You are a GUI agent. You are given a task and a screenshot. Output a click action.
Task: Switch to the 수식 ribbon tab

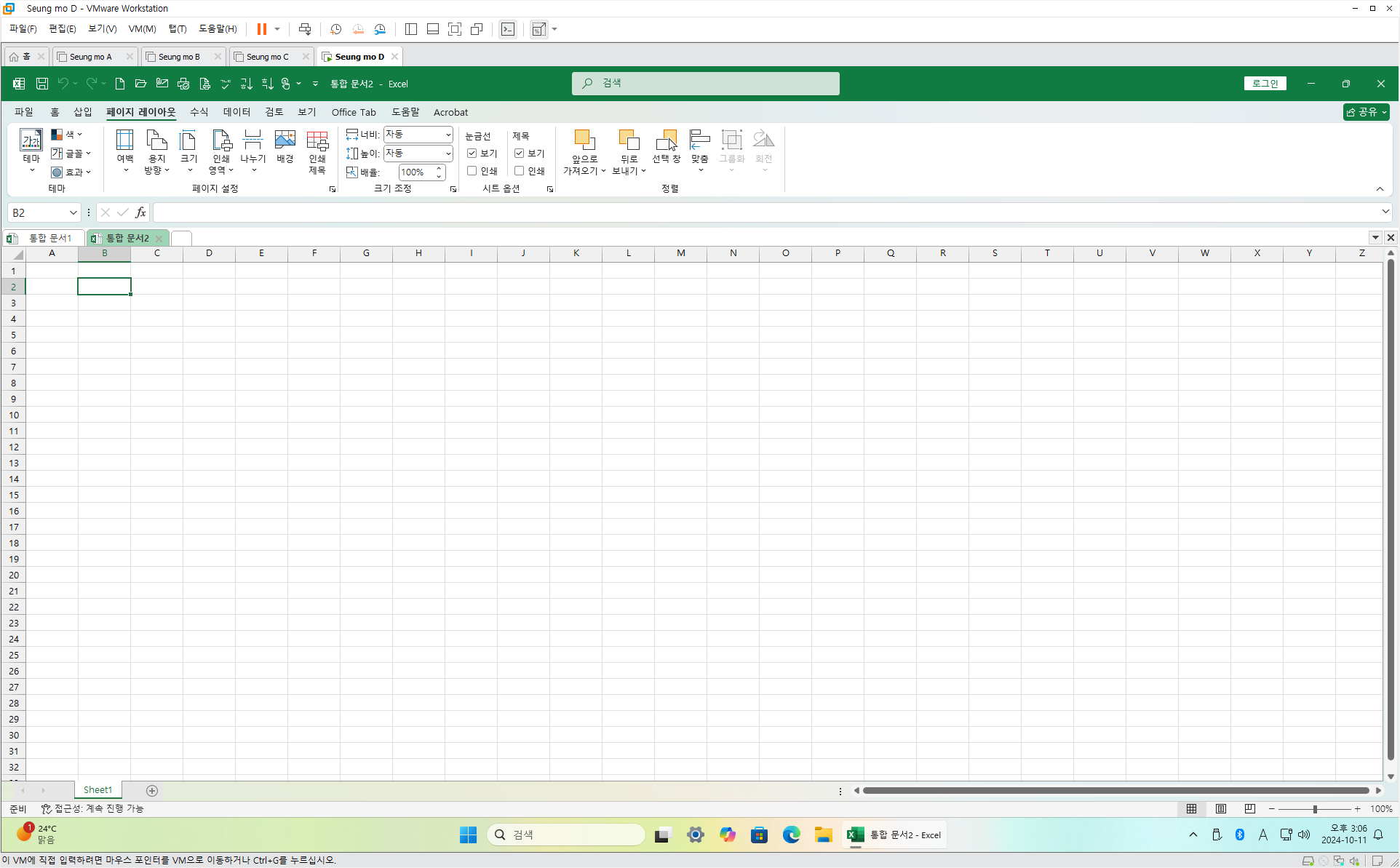(199, 112)
